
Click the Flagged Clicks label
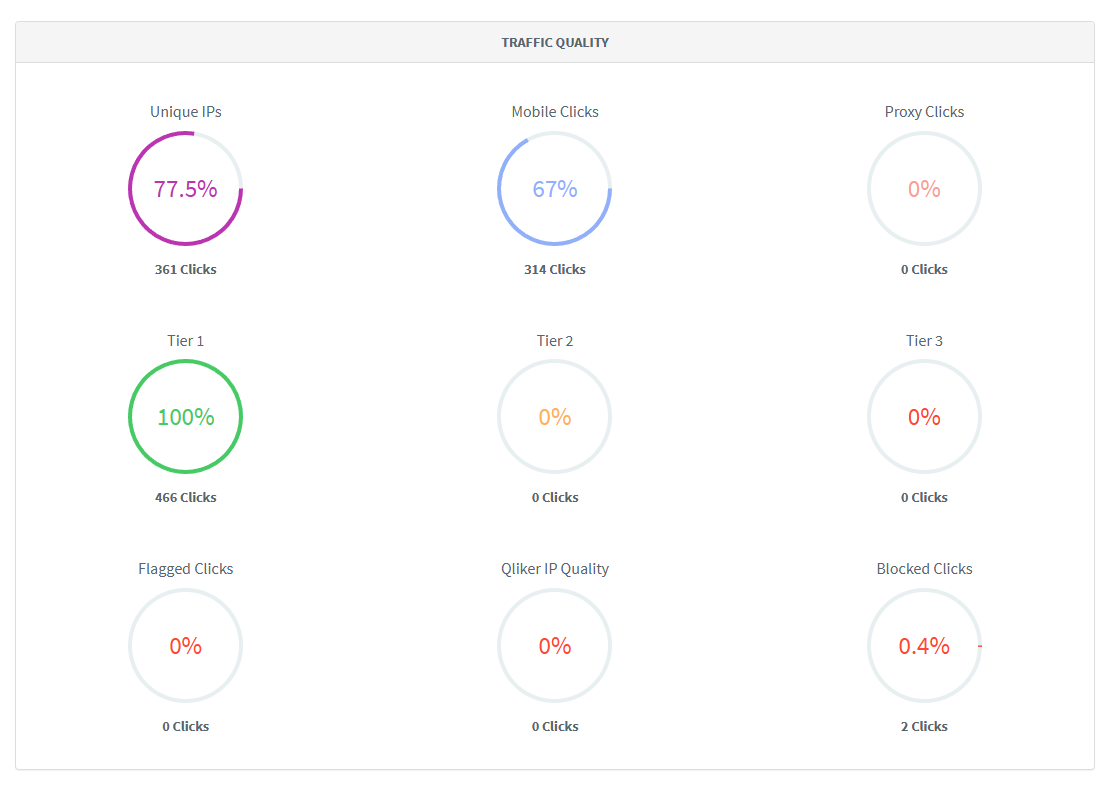click(x=186, y=569)
